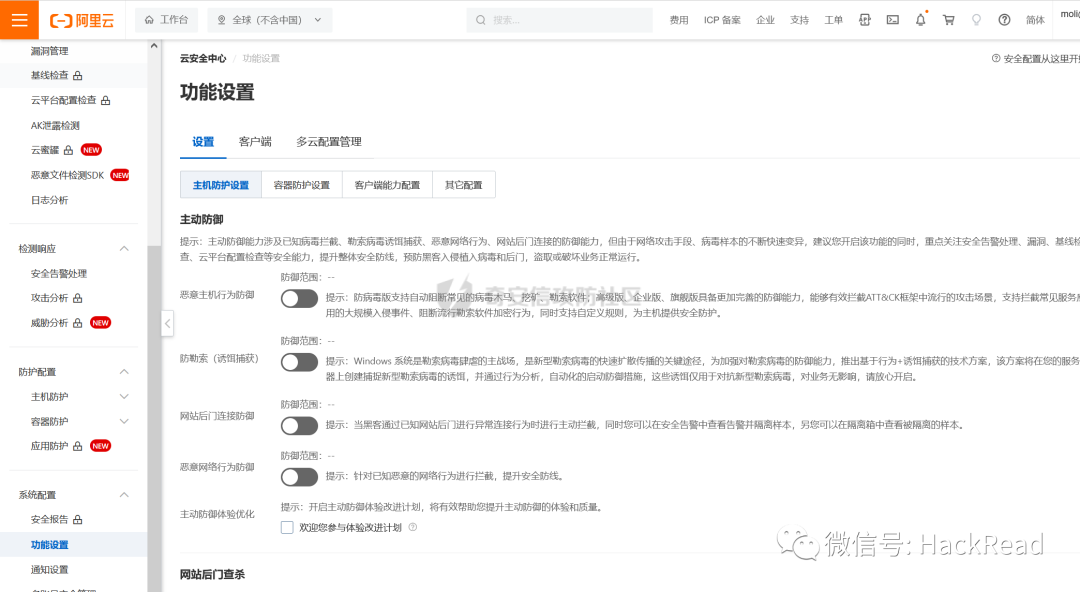This screenshot has width=1080, height=592.
Task: Open 功能设置 in the sidebar
Action: pos(50,544)
